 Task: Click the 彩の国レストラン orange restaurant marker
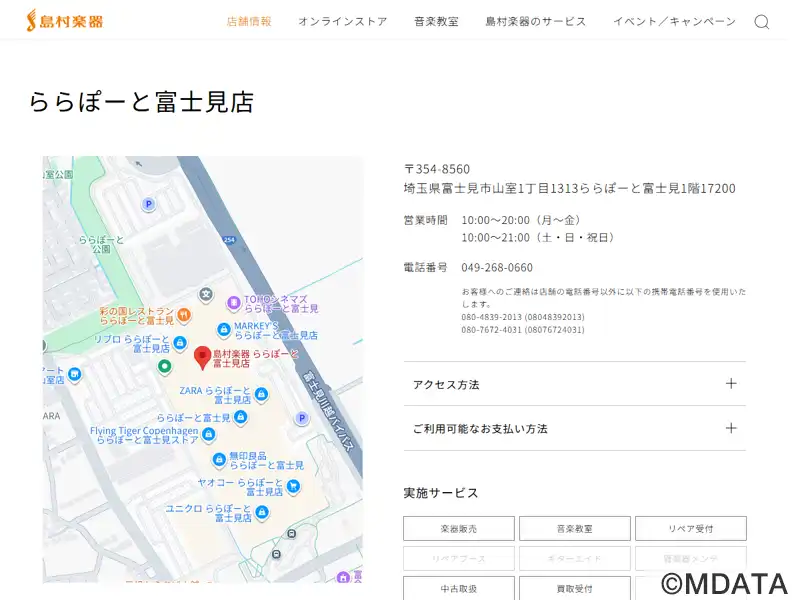click(184, 315)
